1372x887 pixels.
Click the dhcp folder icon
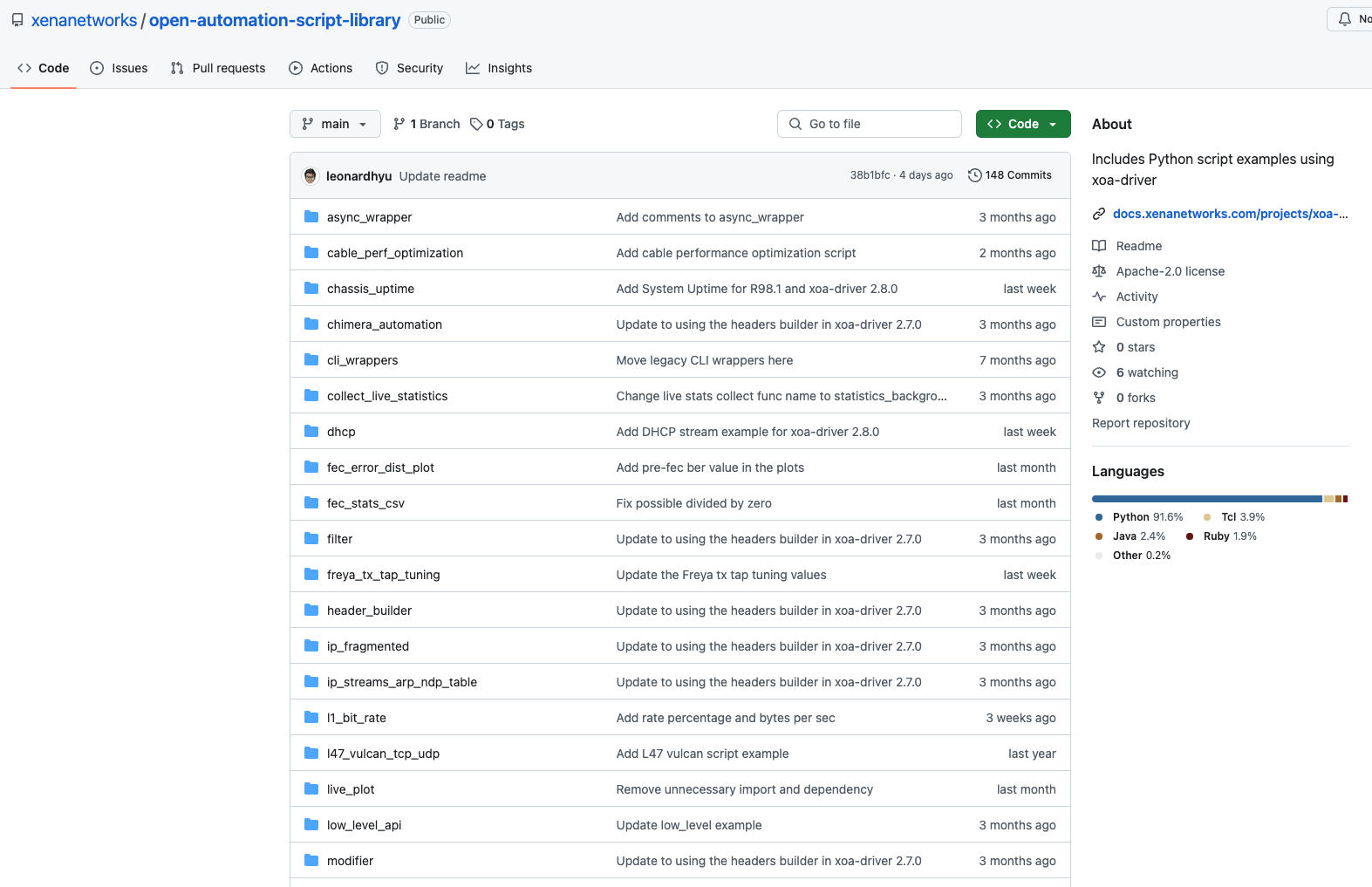[x=311, y=431]
